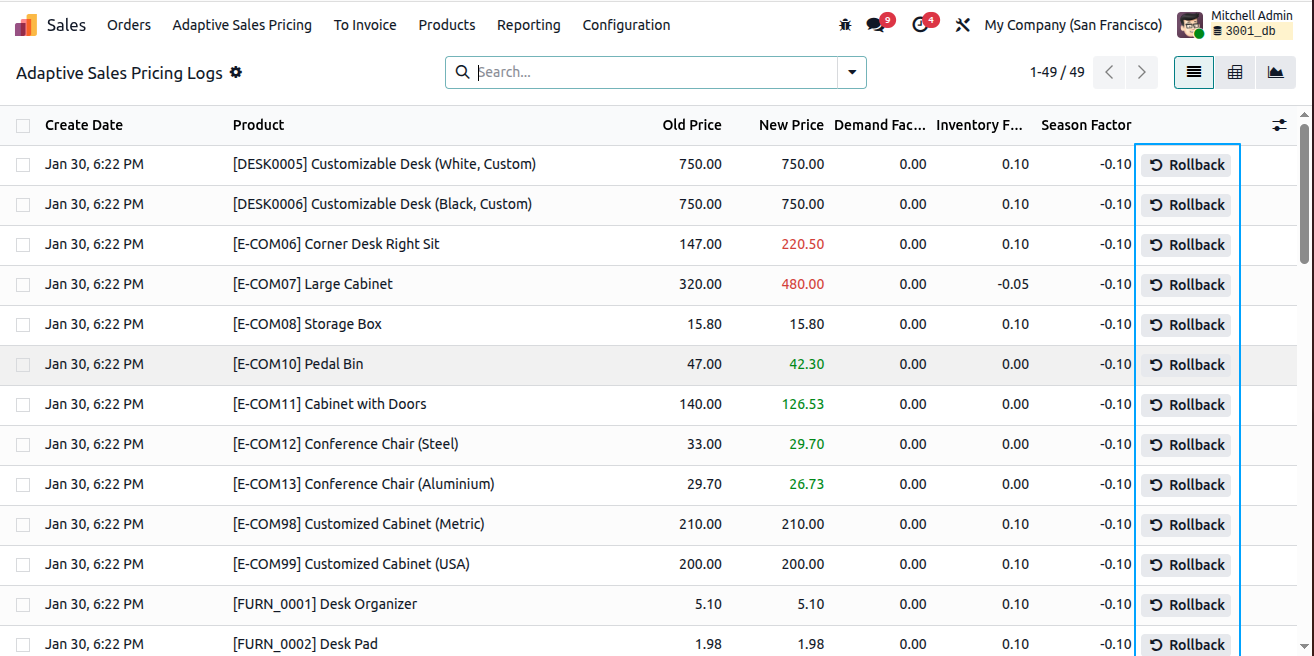This screenshot has width=1314, height=656.
Task: Open Mitchell Admin user menu
Action: pyautogui.click(x=1235, y=24)
